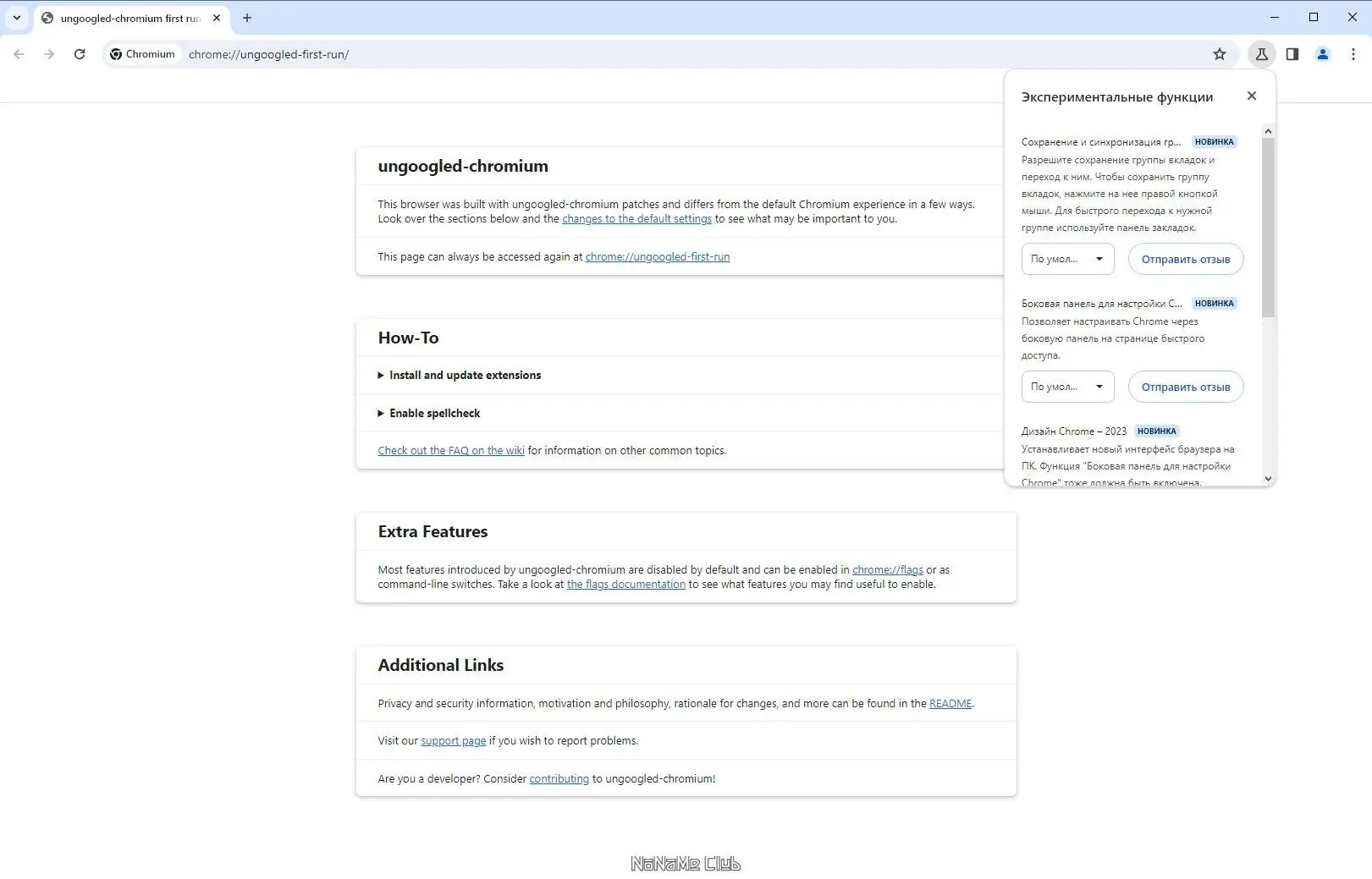Click the experiments popup scrollbar thumb
Image resolution: width=1372 pixels, height=879 pixels.
click(1268, 227)
